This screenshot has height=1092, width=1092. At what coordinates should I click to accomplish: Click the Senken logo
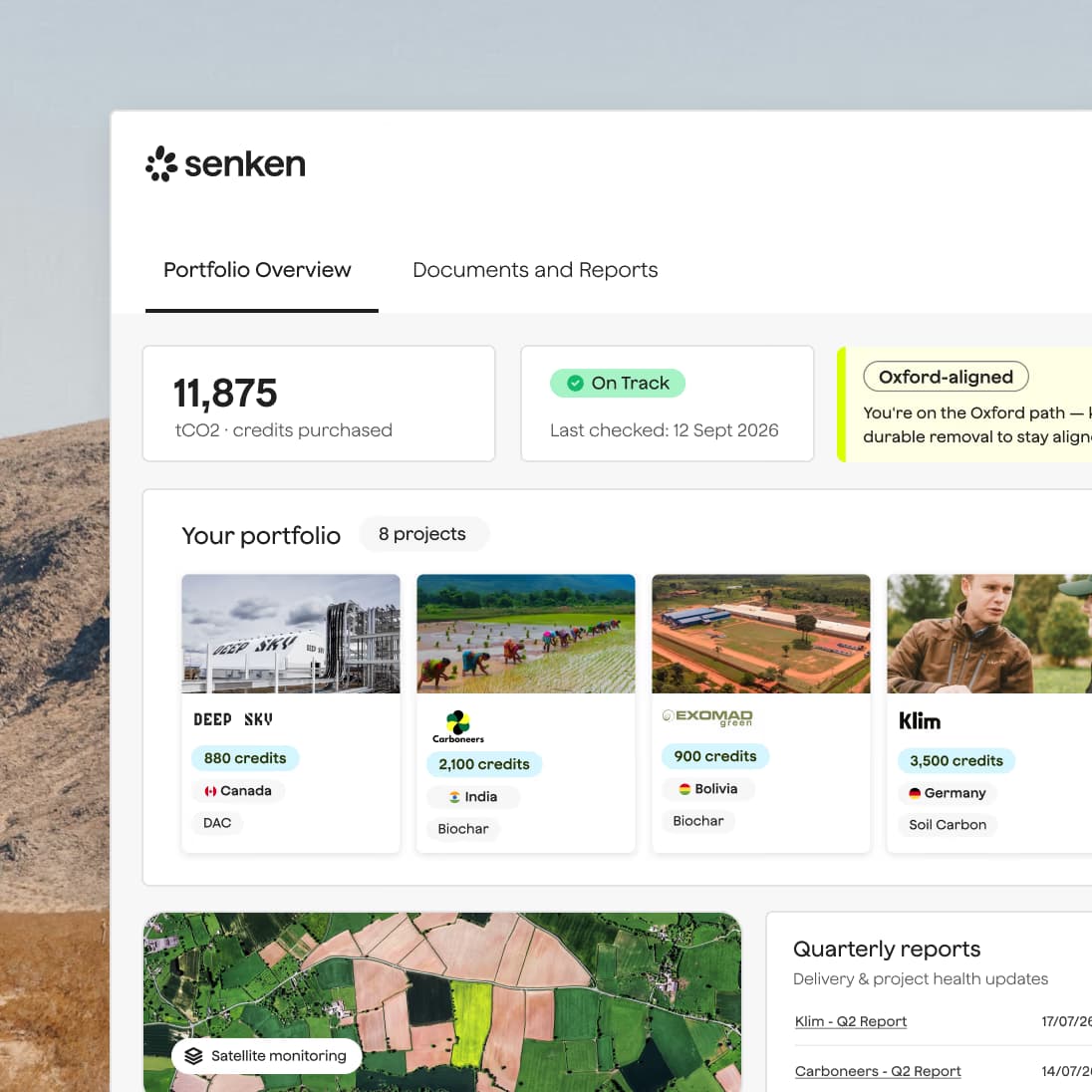click(225, 164)
